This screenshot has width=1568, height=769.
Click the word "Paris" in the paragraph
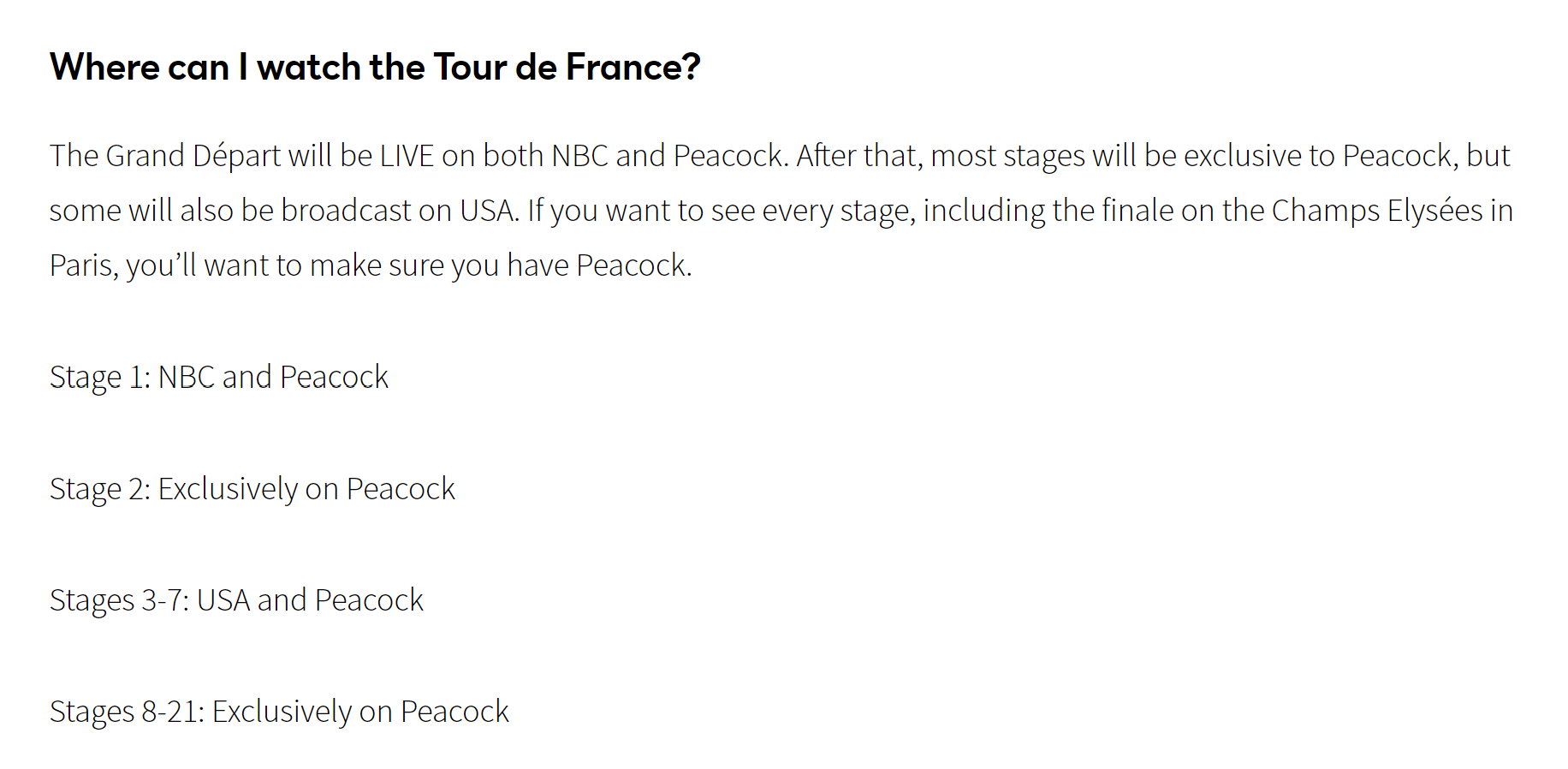[84, 265]
